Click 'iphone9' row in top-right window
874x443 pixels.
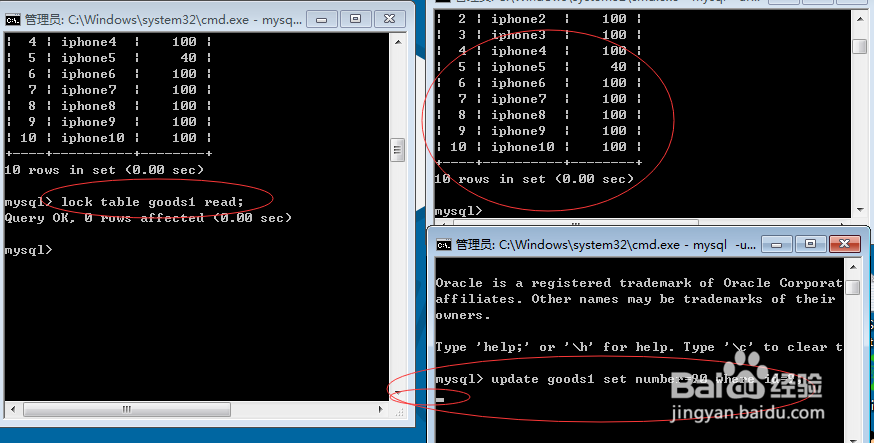click(539, 131)
